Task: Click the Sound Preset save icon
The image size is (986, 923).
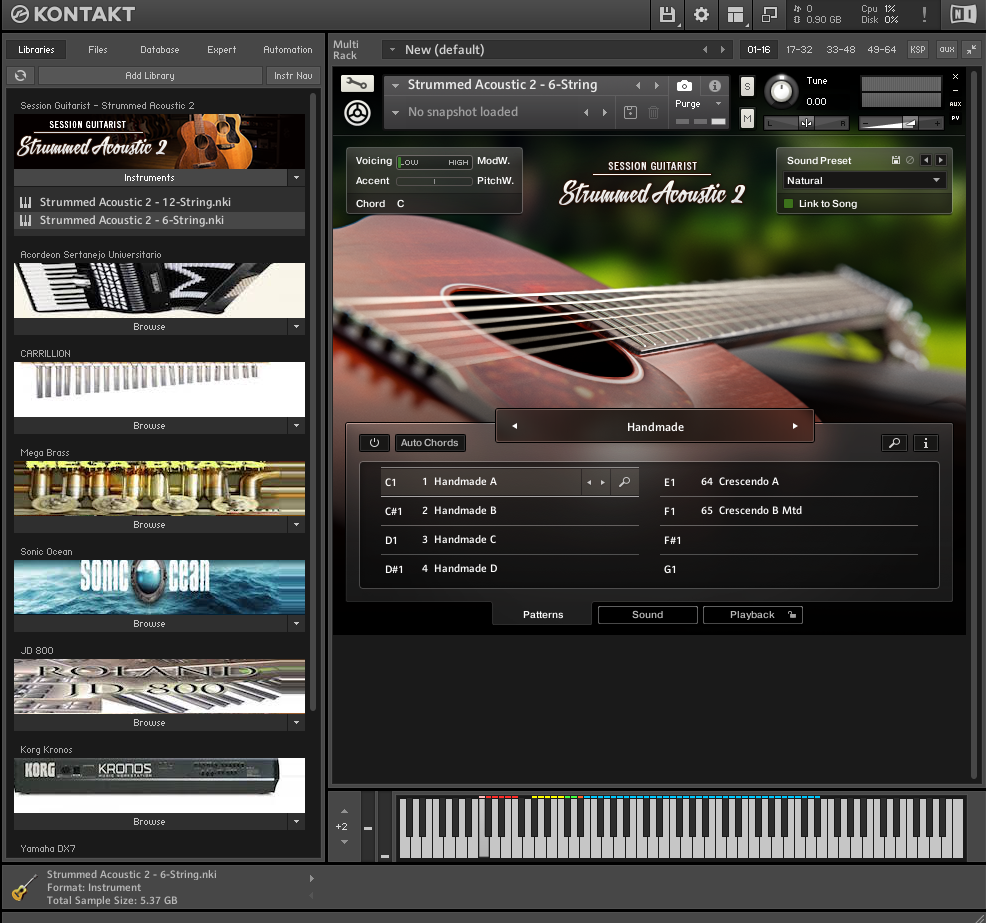Action: 896,160
